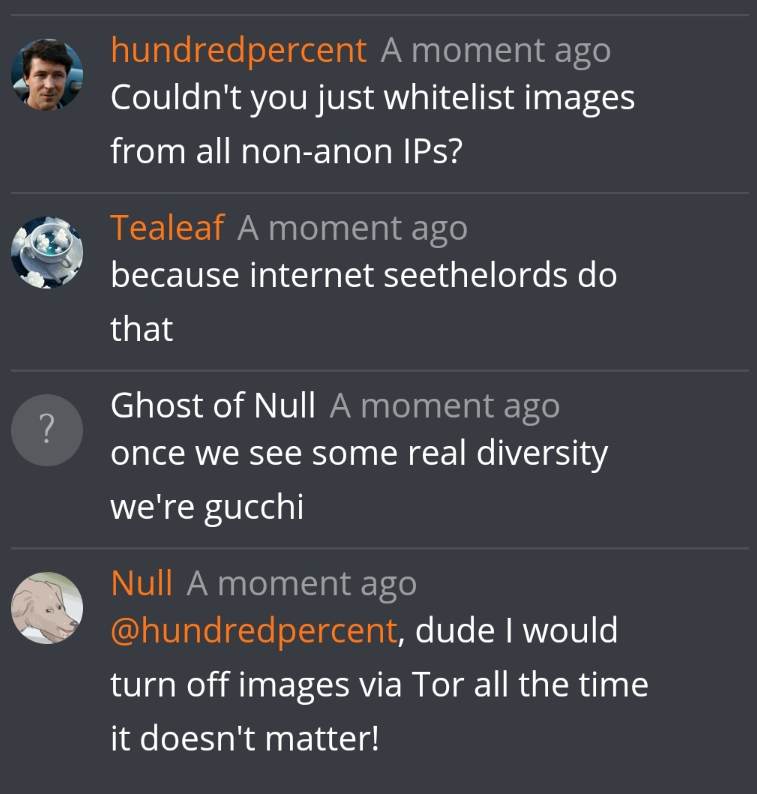
Task: Click the Ghost of Null username
Action: point(213,406)
